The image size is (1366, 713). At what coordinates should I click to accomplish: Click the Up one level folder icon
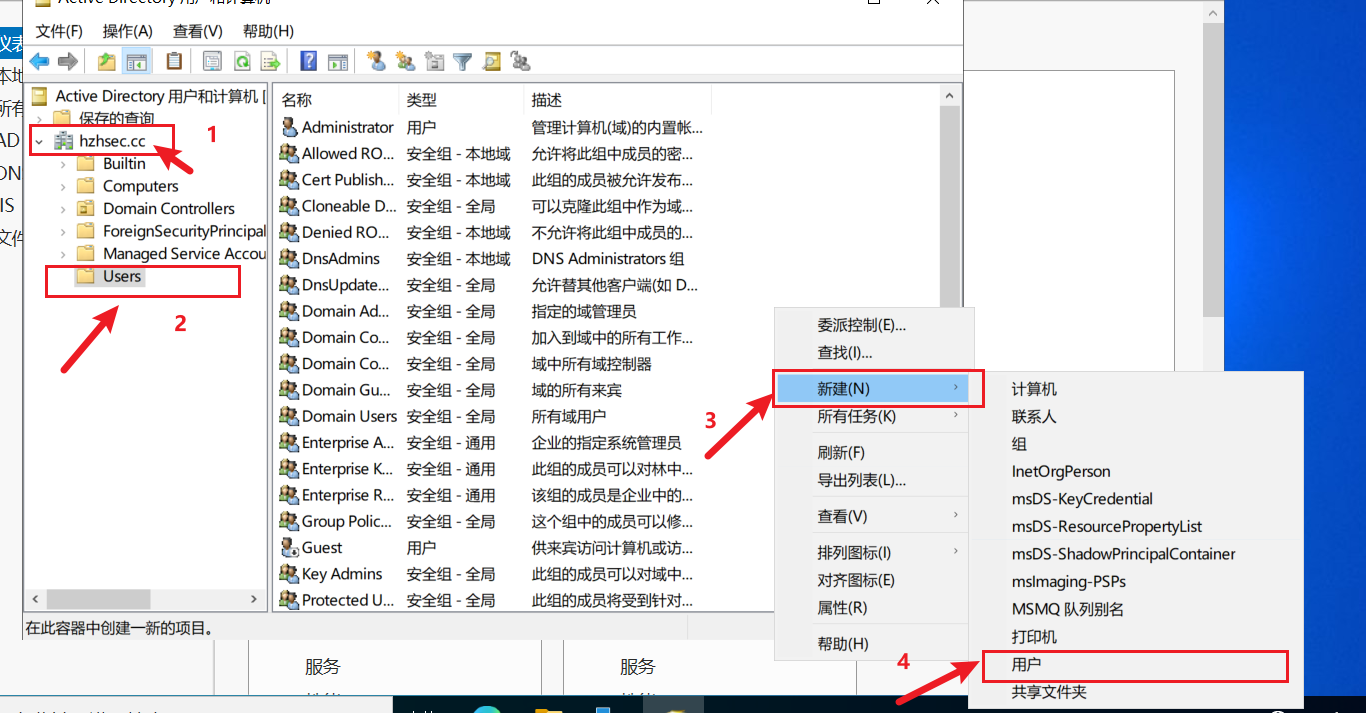[107, 62]
